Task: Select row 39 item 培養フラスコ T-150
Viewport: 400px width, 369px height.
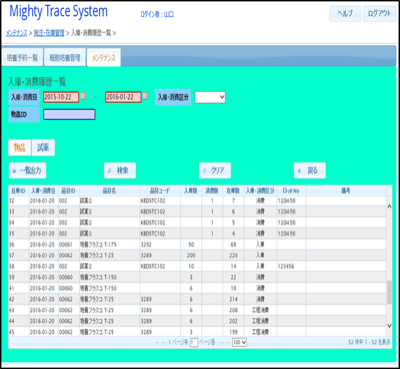Action: tap(98, 277)
